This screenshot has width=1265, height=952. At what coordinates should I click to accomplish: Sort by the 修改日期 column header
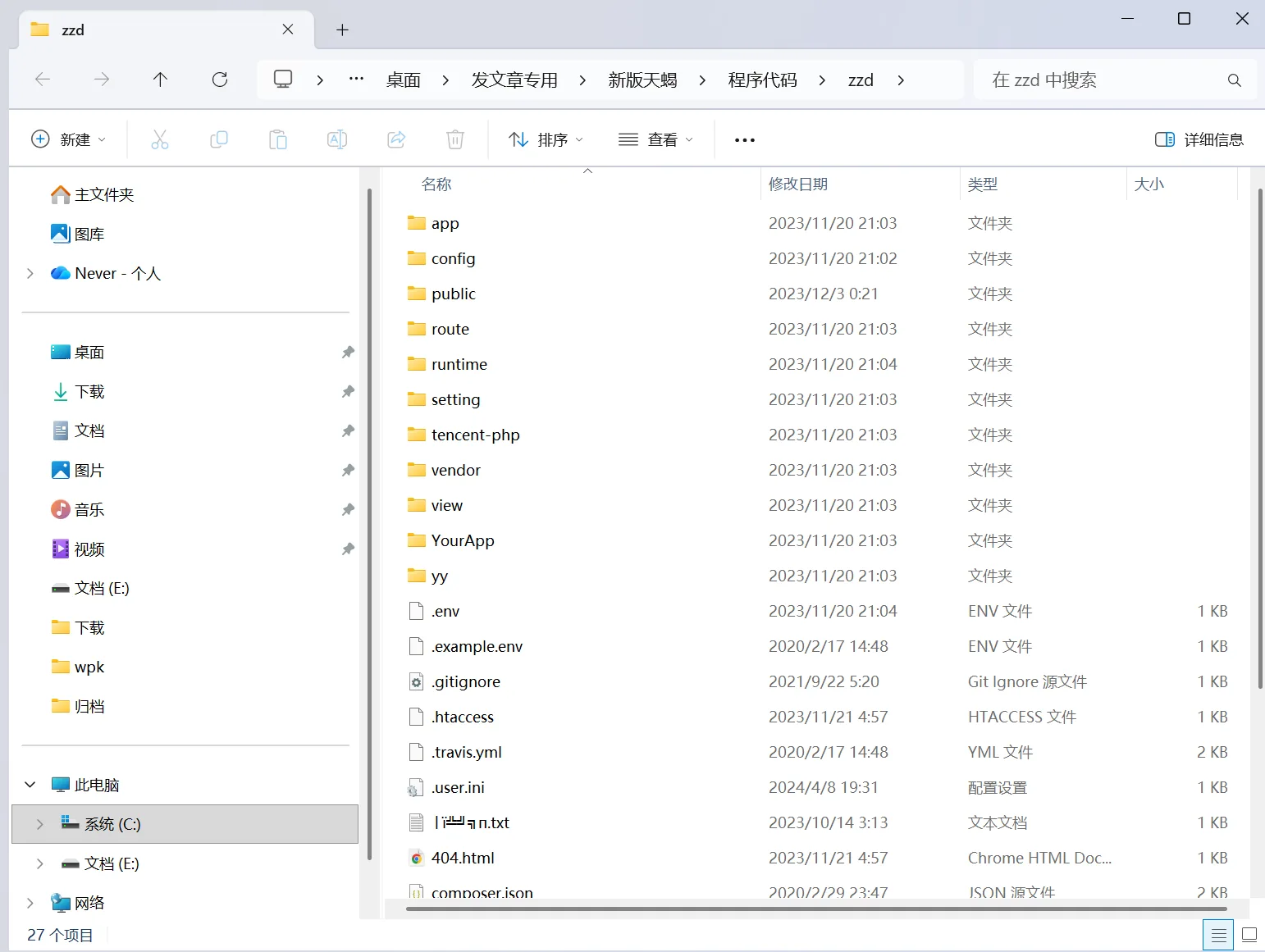(860, 184)
